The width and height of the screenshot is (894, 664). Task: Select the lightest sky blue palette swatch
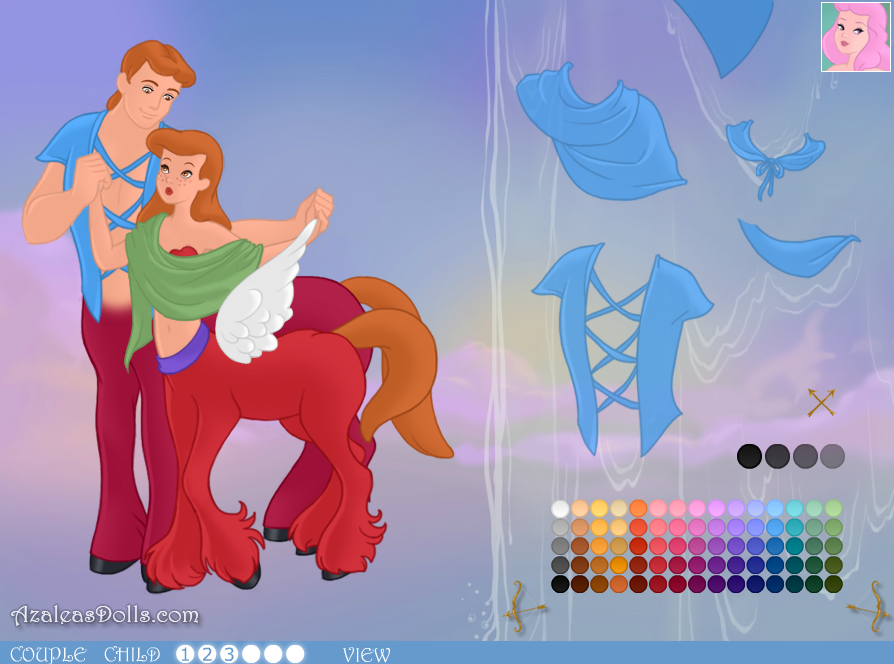pos(775,508)
